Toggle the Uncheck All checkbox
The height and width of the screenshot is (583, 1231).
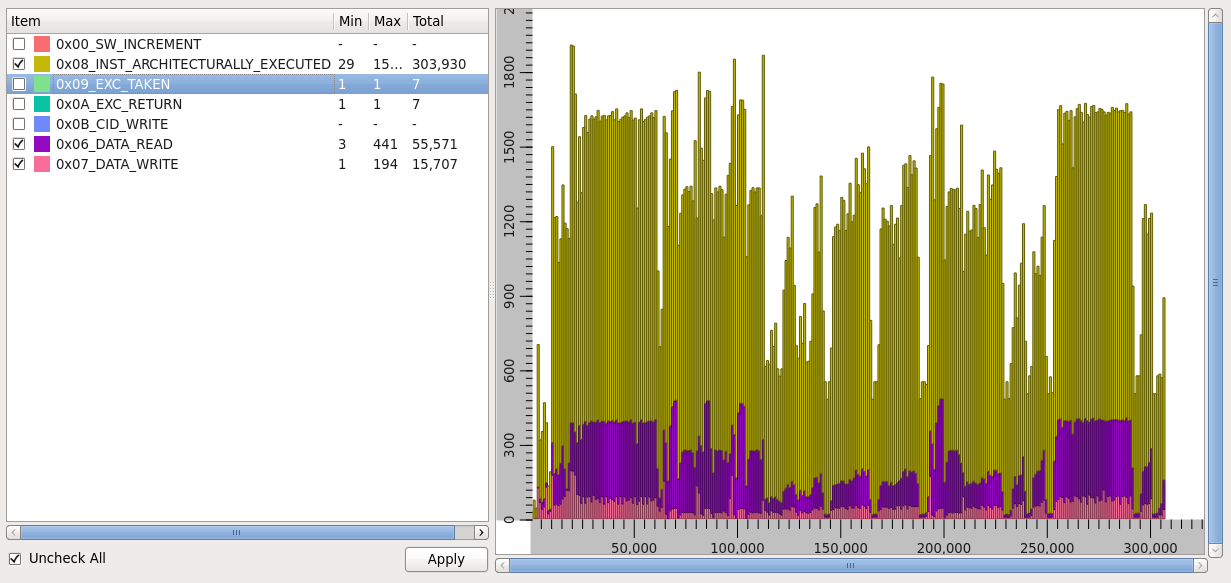point(15,558)
